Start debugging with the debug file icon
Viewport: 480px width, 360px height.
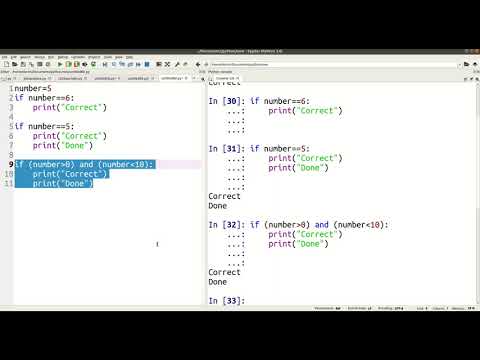pyautogui.click(x=105, y=64)
